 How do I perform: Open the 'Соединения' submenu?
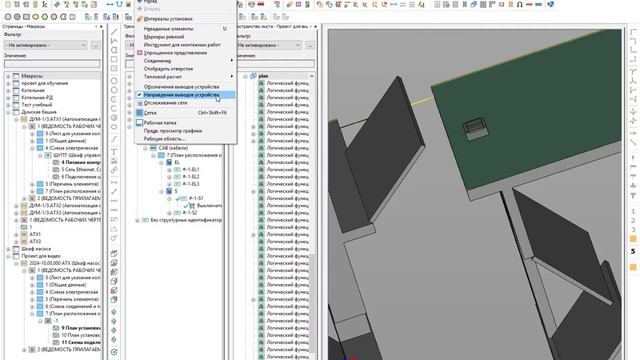pyautogui.click(x=185, y=60)
